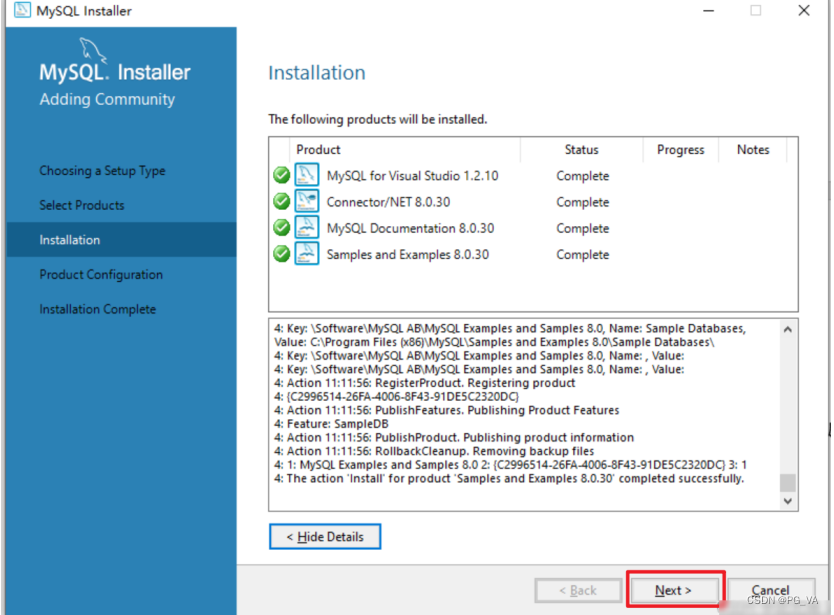
Task: Click green check beside MySQL for Visual Studio
Action: click(281, 175)
